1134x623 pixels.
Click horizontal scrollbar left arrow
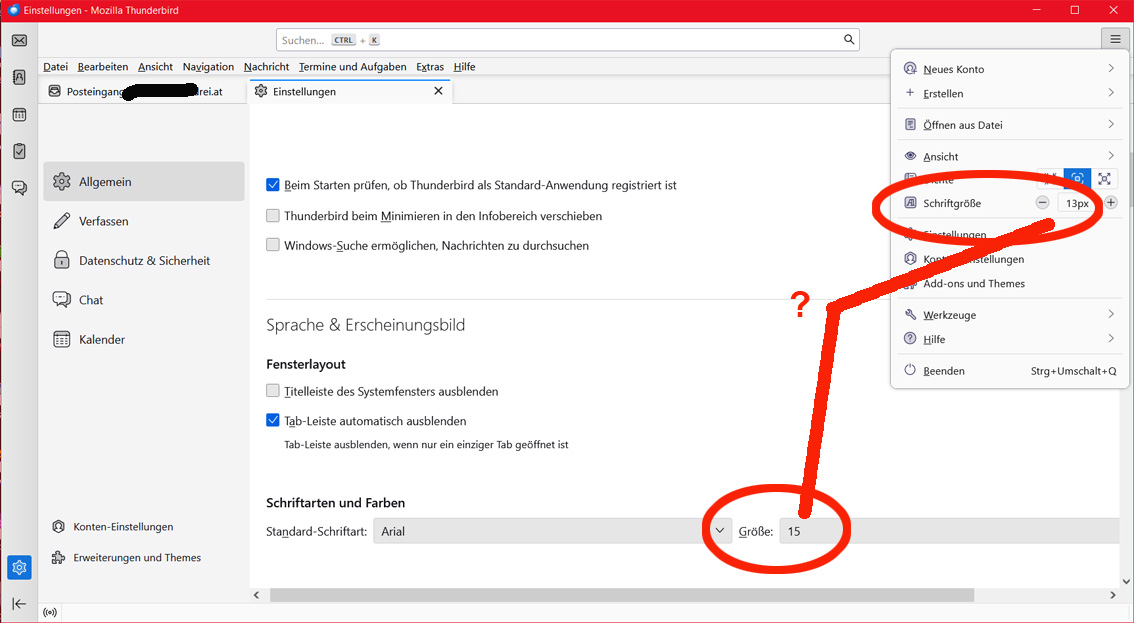coord(257,595)
